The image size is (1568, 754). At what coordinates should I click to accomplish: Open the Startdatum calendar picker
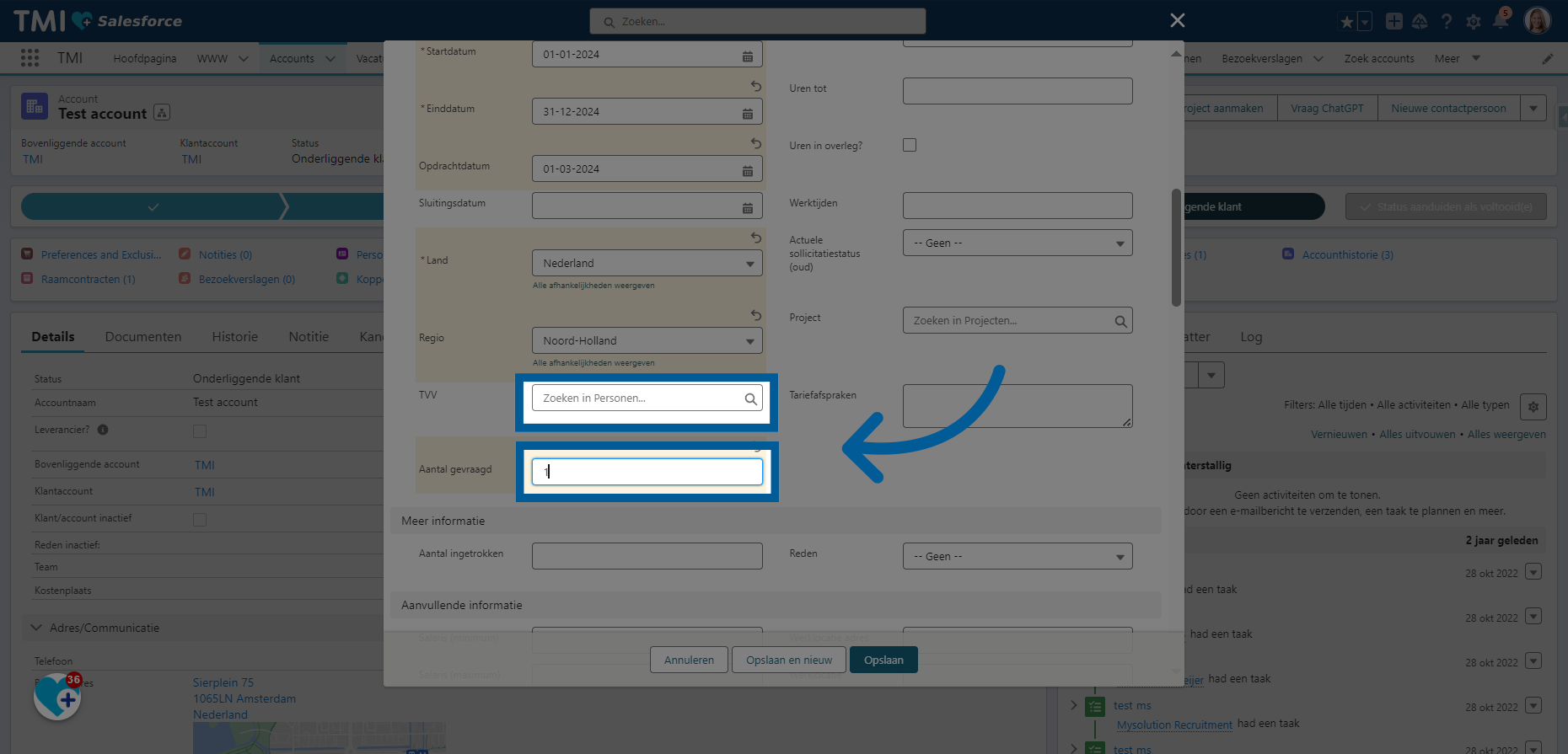(748, 56)
